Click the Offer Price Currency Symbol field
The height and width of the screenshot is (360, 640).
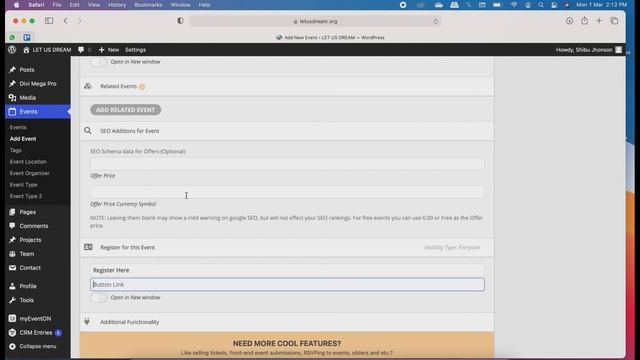[x=287, y=192]
